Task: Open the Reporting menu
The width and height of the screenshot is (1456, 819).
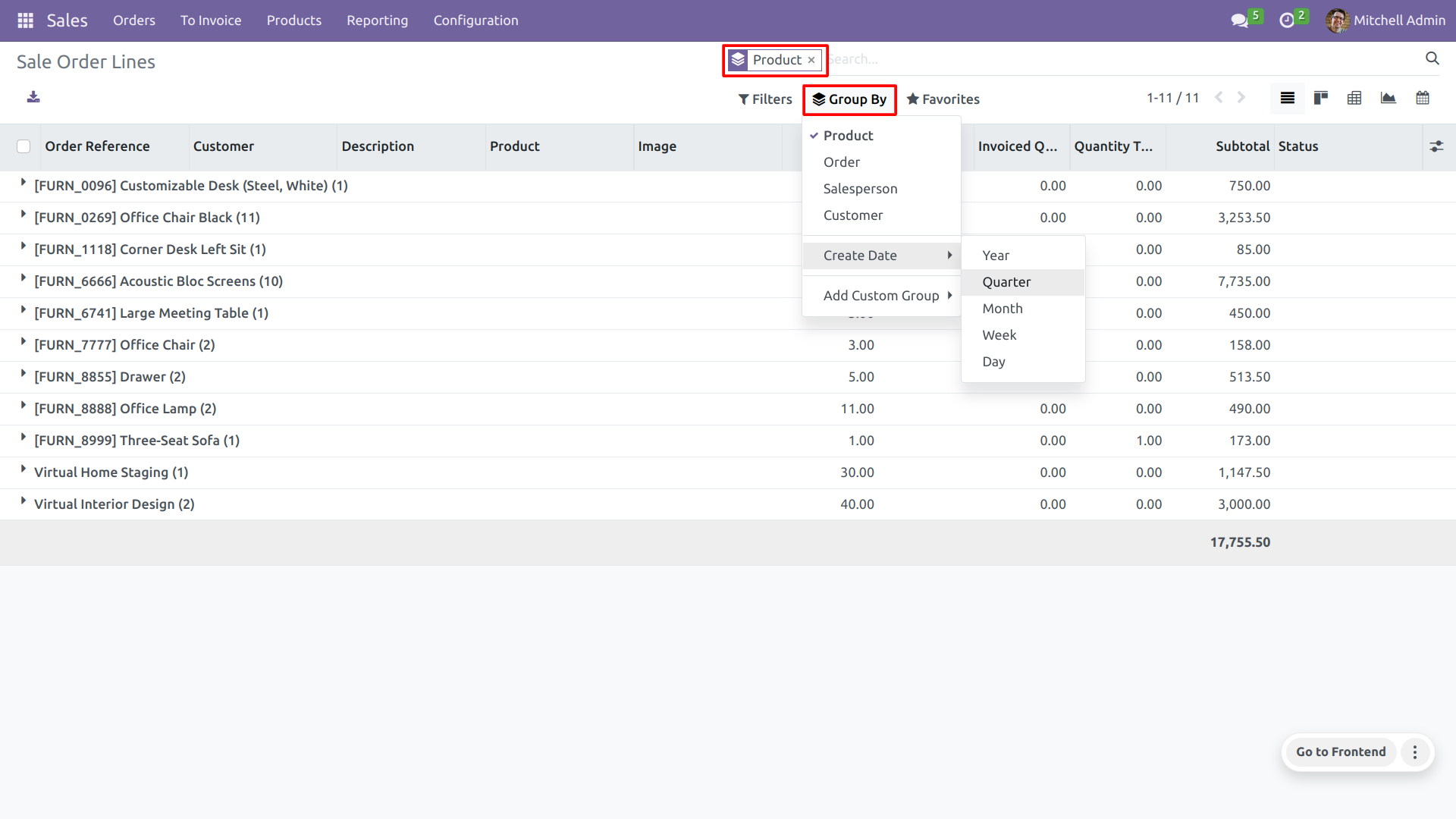Action: [x=377, y=20]
